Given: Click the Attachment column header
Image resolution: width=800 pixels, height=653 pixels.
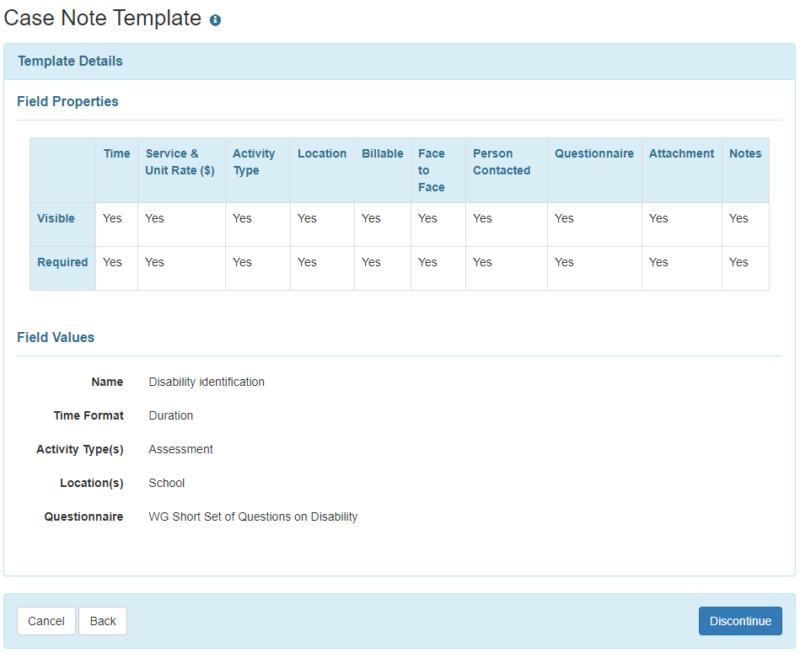Looking at the screenshot, I should coord(681,153).
